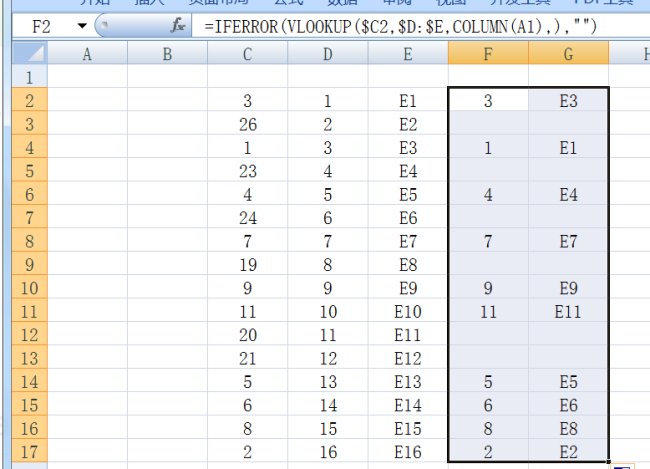Click the Select All corner box

(x=23, y=55)
